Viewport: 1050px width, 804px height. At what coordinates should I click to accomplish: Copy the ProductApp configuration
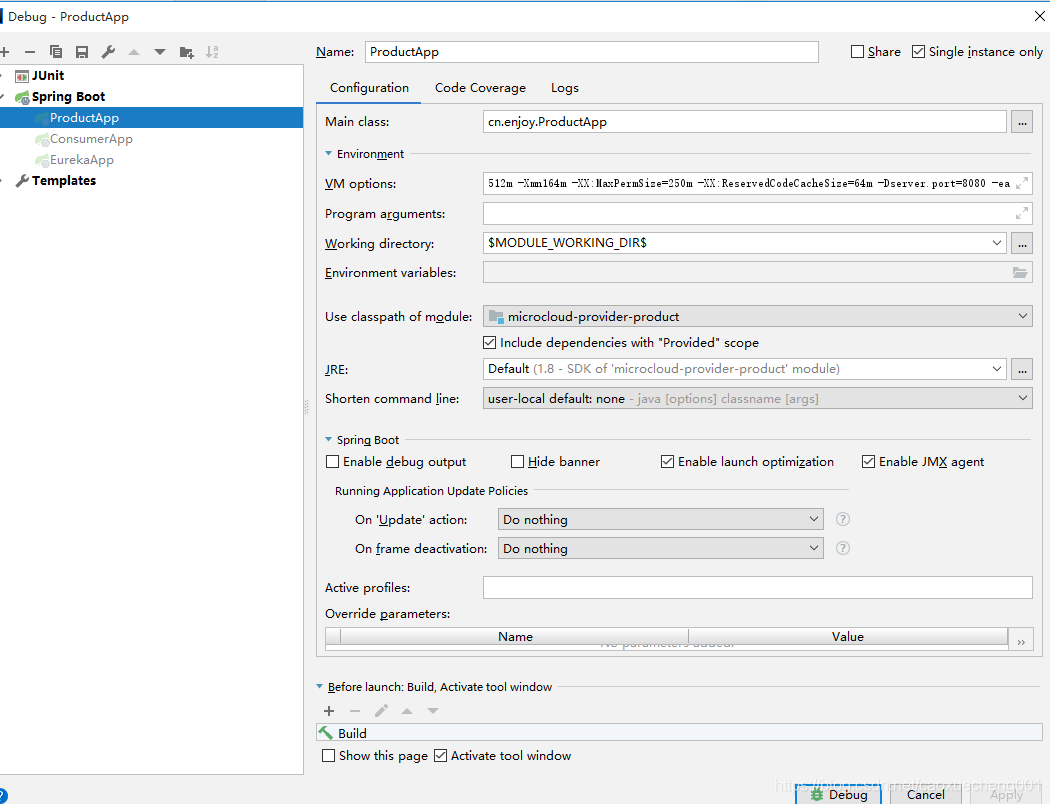click(55, 51)
